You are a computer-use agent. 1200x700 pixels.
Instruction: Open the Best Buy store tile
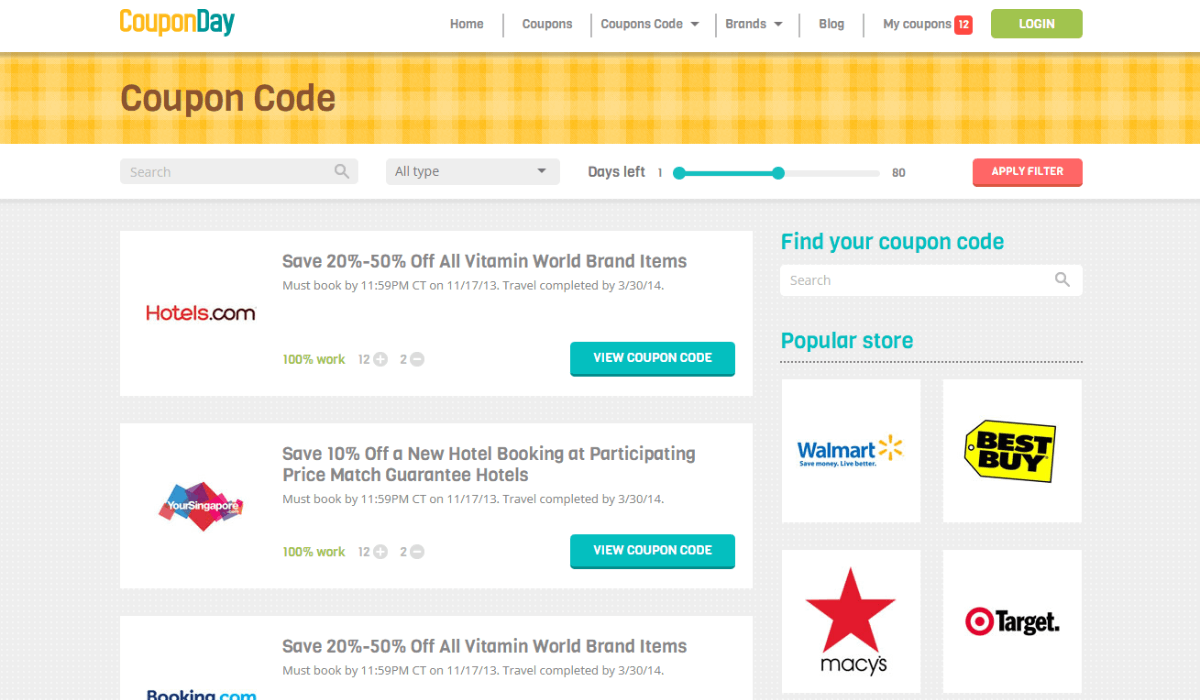point(1012,451)
